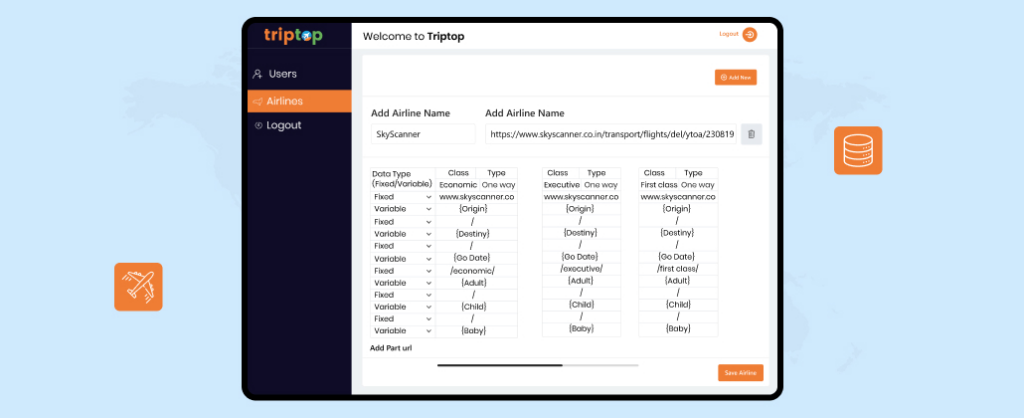Click the SkyScanner airline name field

point(423,134)
